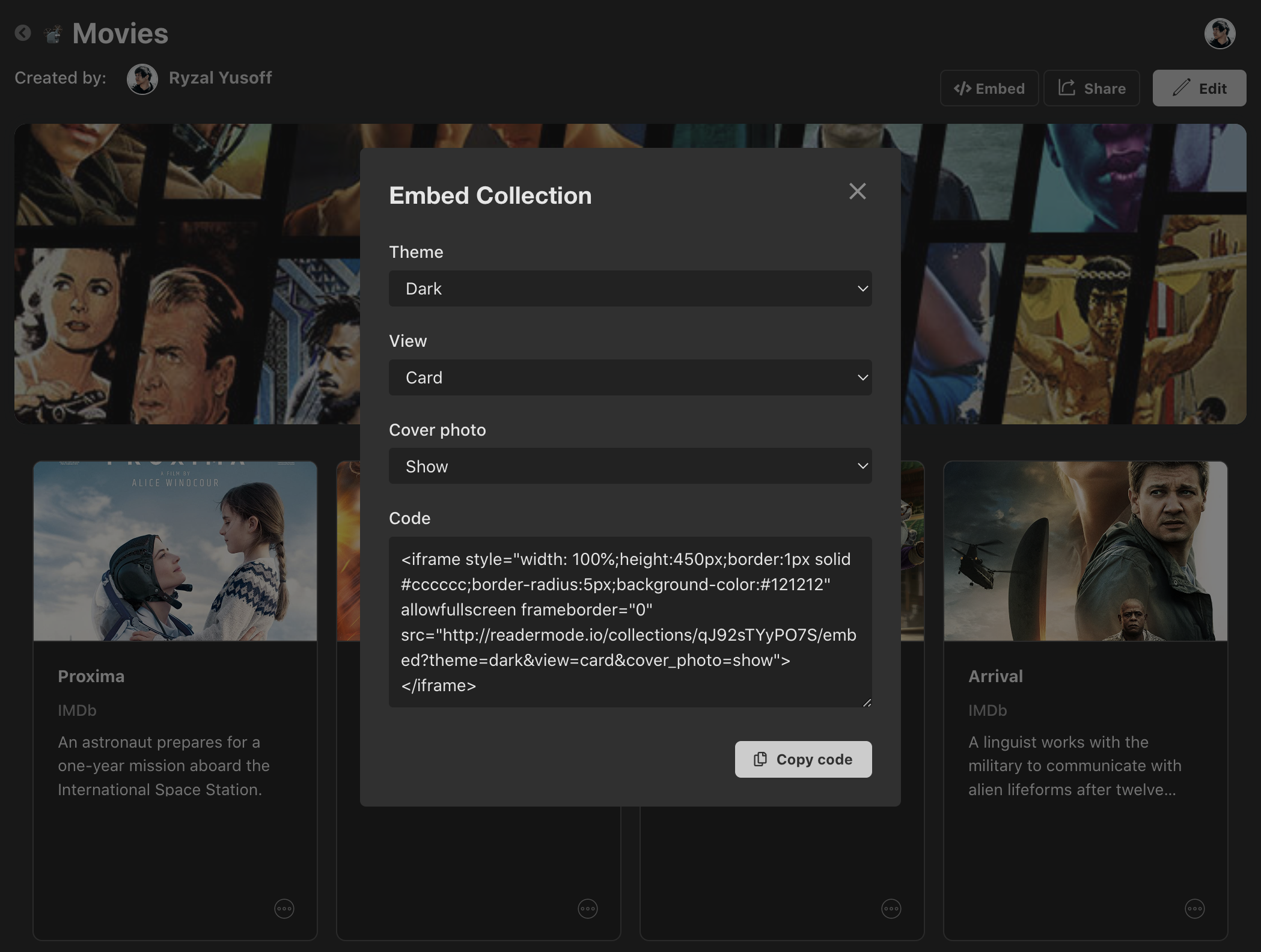The width and height of the screenshot is (1261, 952).
Task: Click the Edit button
Action: [1199, 88]
